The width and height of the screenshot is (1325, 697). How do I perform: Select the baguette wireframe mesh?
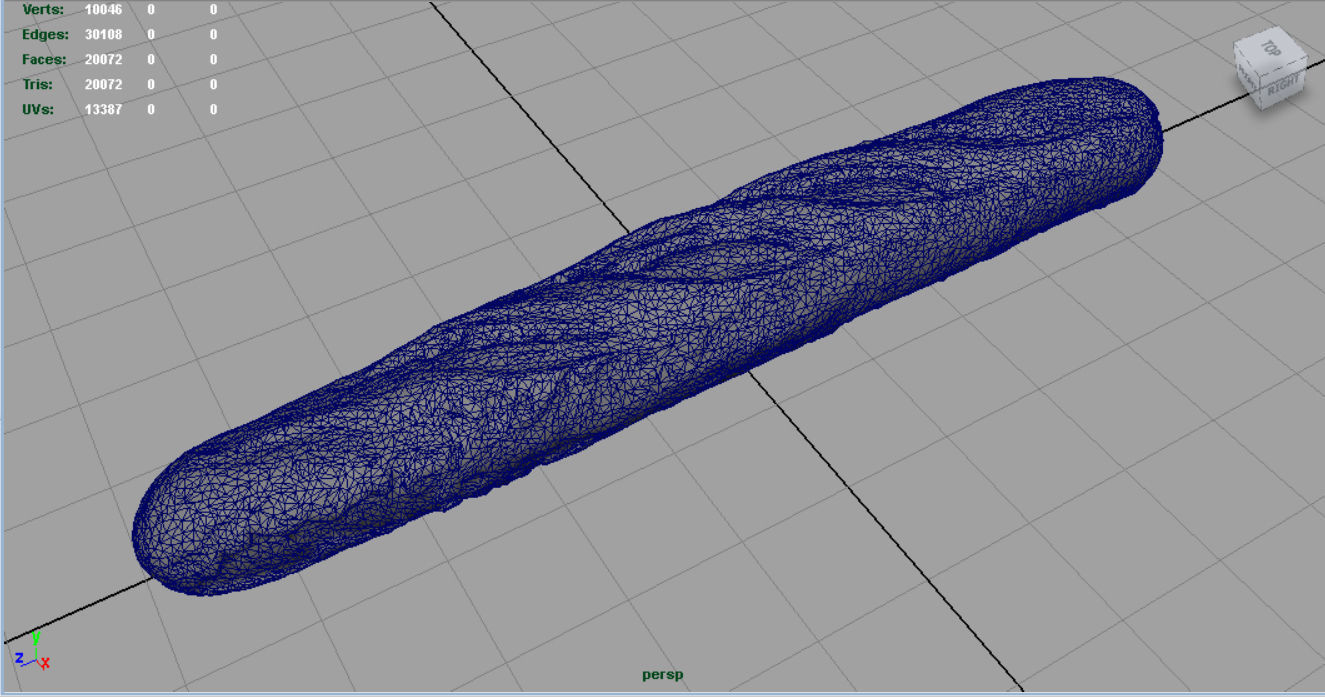coord(648,337)
